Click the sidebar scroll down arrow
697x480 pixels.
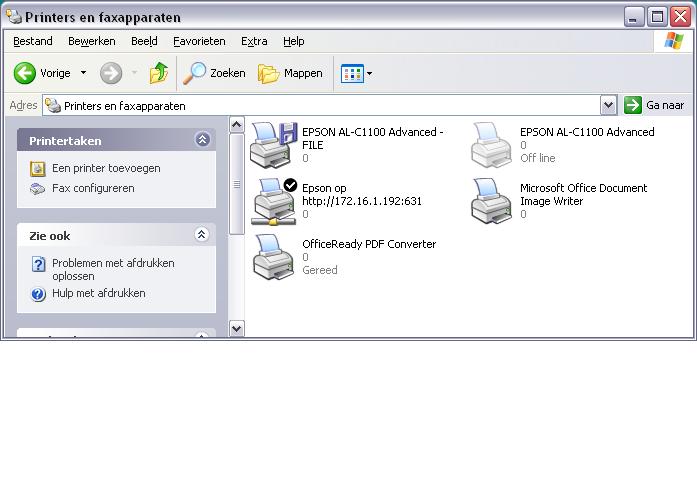(237, 329)
